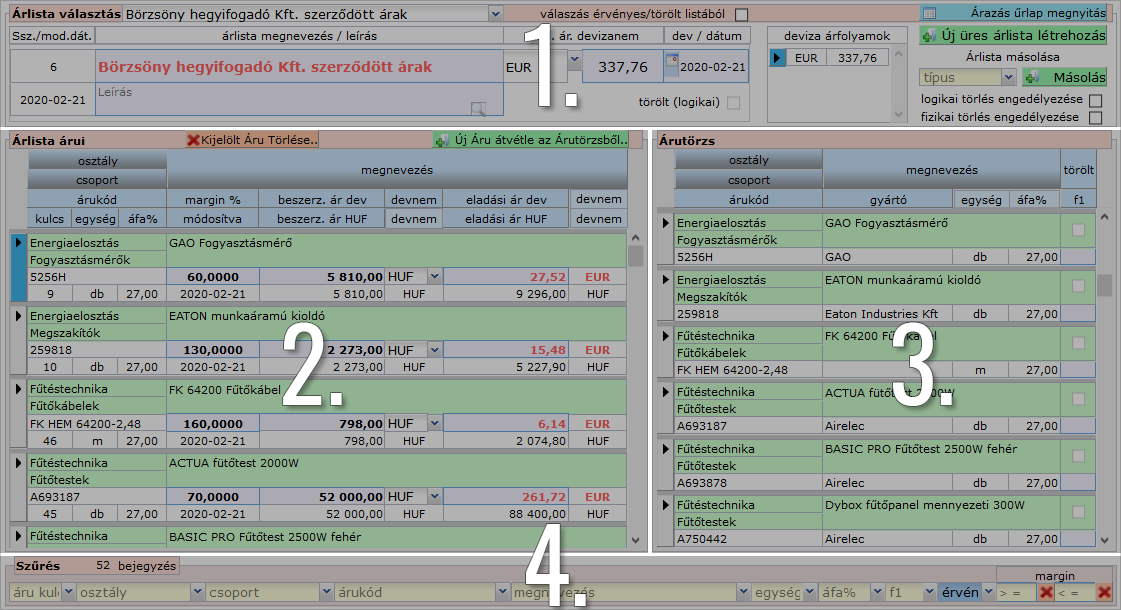Click the green plus icon on Új Áru átvétle az Árutörzsből

pos(441,140)
